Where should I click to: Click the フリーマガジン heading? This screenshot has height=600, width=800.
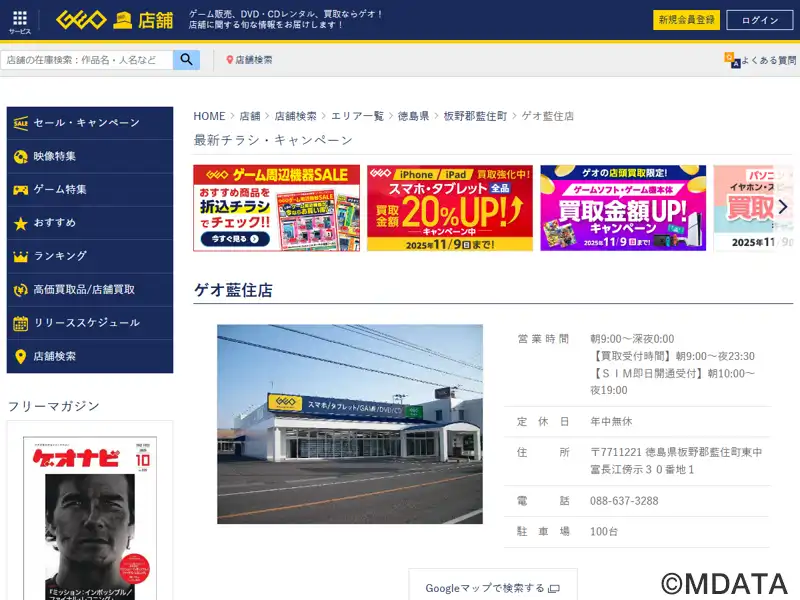[54, 406]
